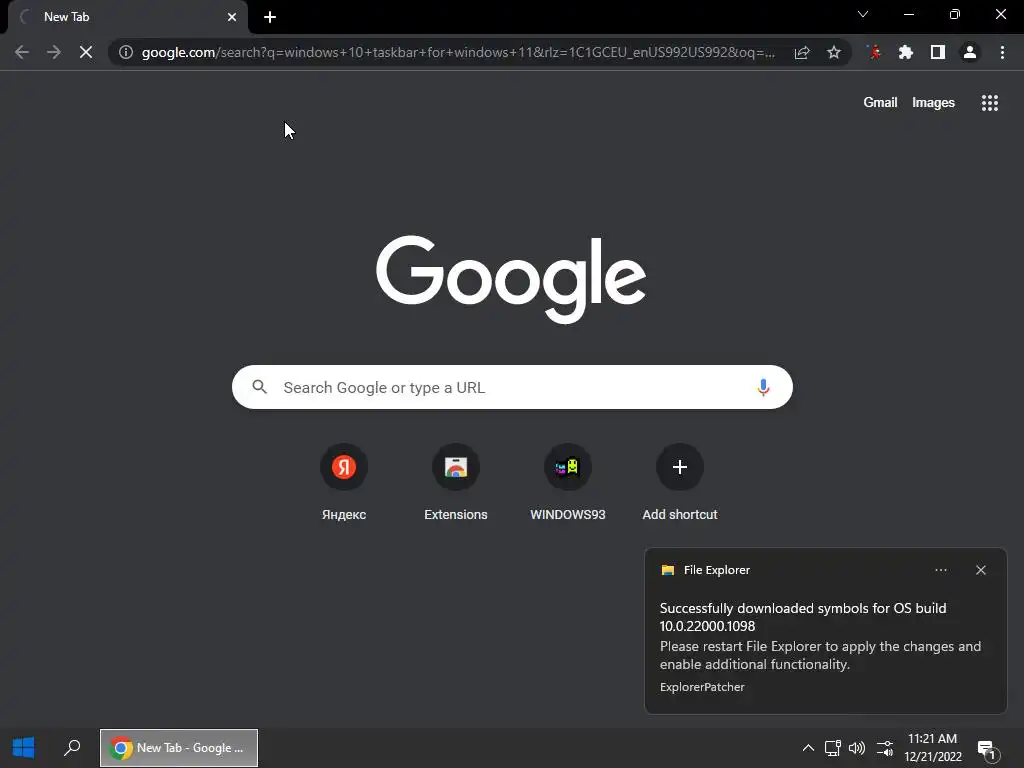The image size is (1024, 768).
Task: Stop loading the page
Action: point(86,52)
